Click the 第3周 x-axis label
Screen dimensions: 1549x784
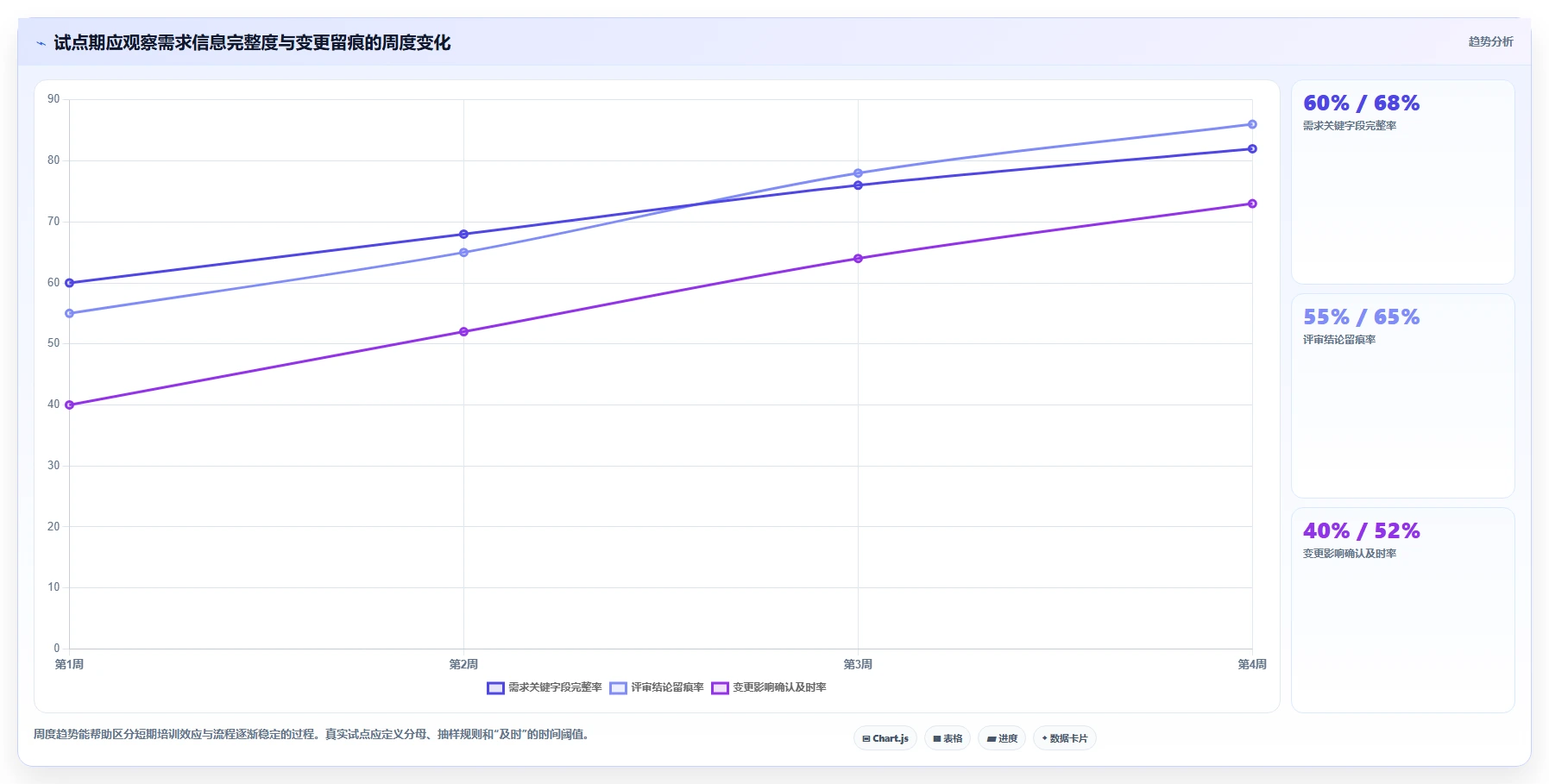coord(858,664)
